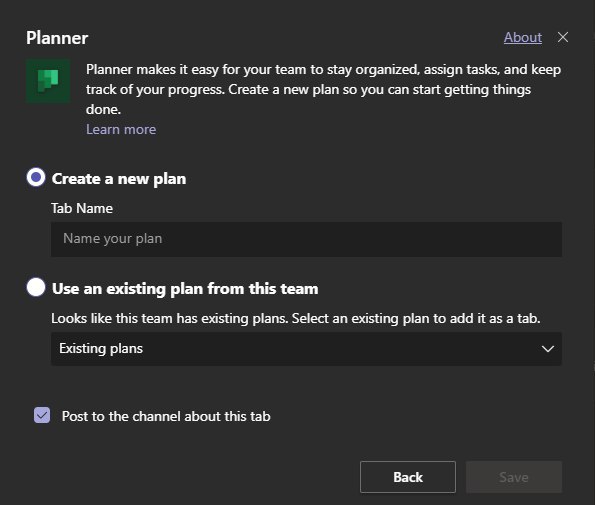Click the Save button
Screen dimensions: 595x505
point(514,477)
